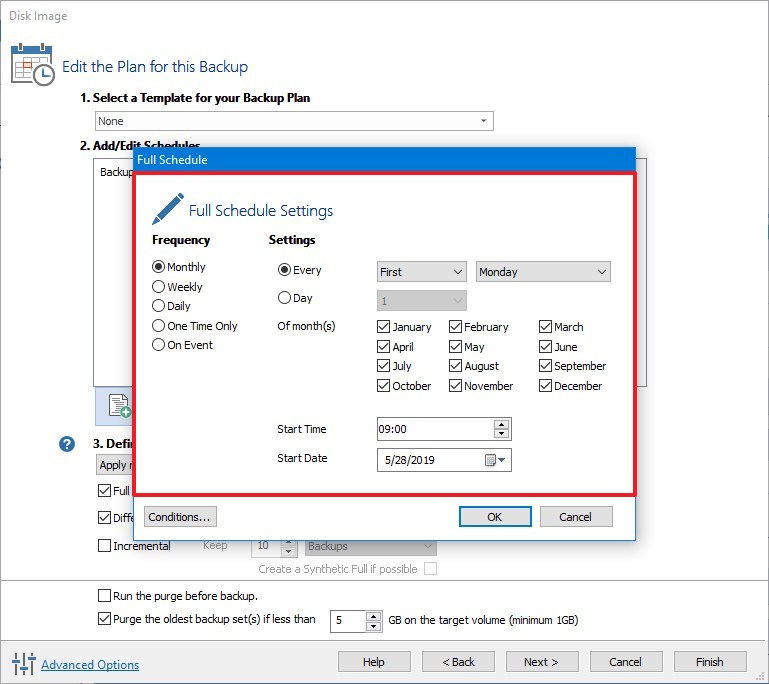Open the First occurrence dropdown
The image size is (769, 684).
[x=421, y=272]
